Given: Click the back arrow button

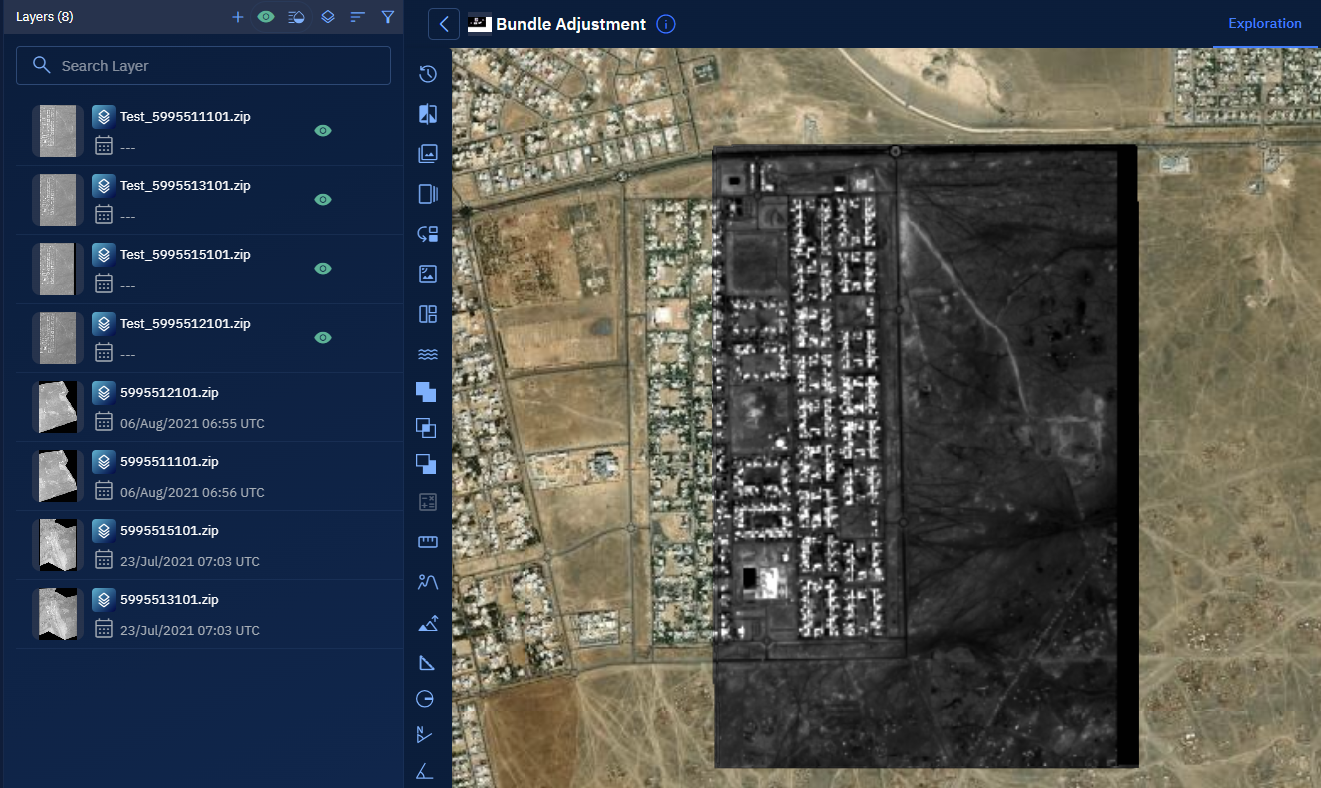Looking at the screenshot, I should (444, 24).
